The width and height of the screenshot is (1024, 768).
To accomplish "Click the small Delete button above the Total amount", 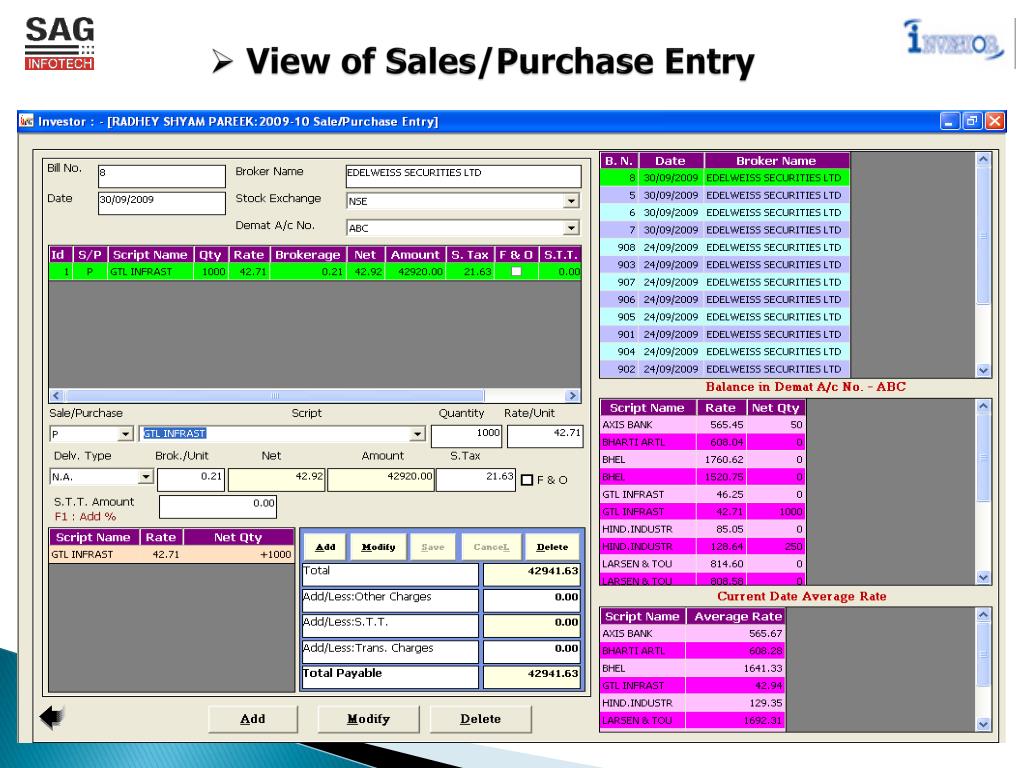I will pos(552,547).
